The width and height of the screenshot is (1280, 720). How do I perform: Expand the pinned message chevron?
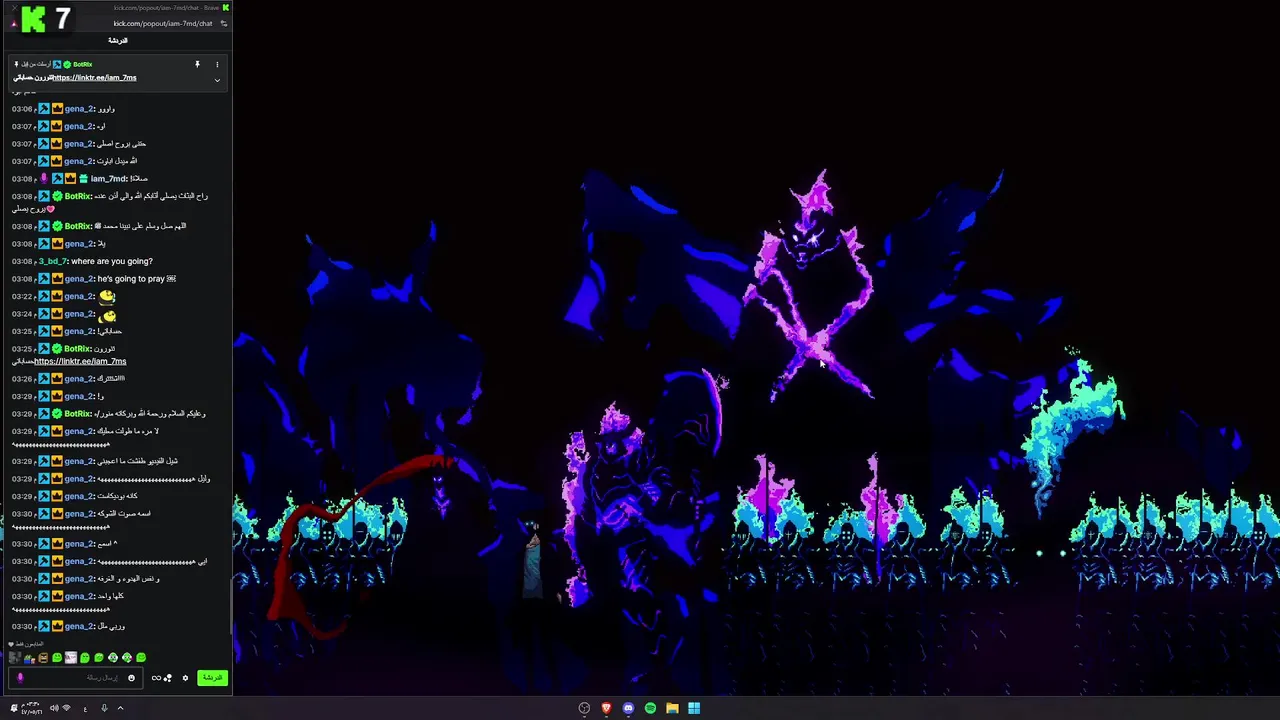(217, 80)
